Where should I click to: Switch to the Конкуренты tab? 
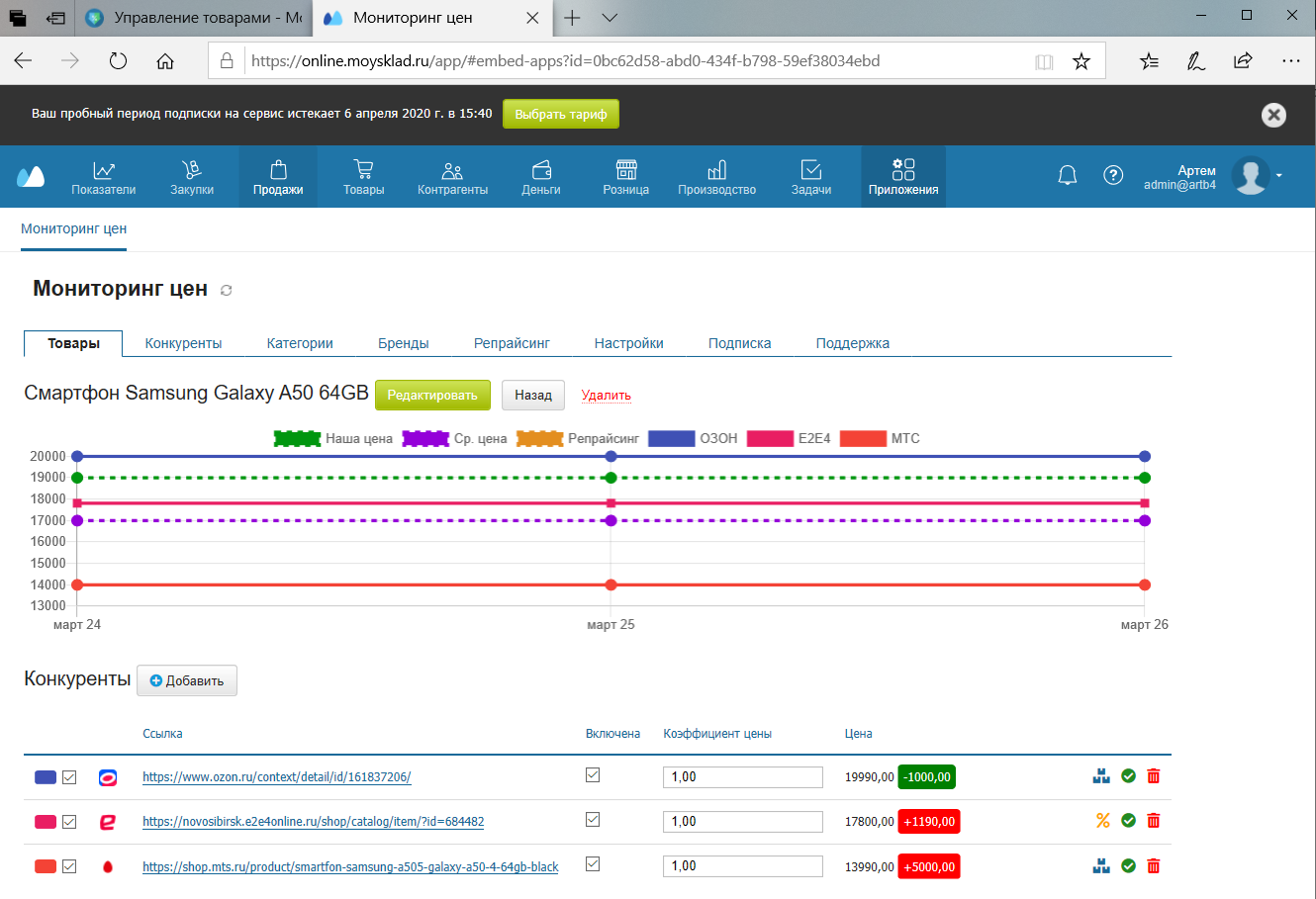(x=183, y=343)
